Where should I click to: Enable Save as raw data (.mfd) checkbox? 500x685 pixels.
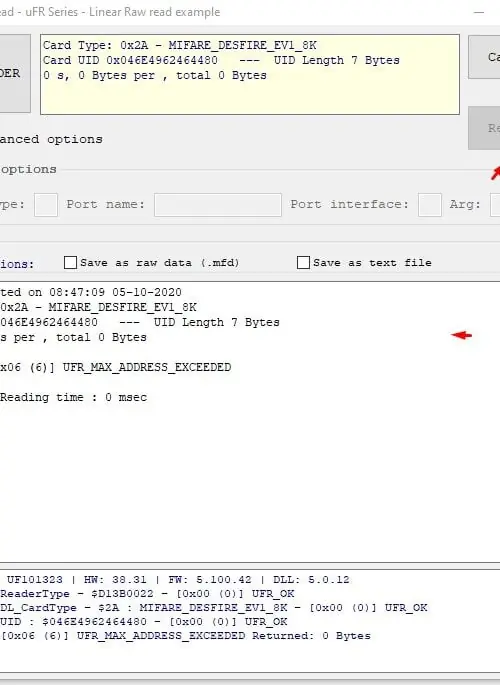70,263
